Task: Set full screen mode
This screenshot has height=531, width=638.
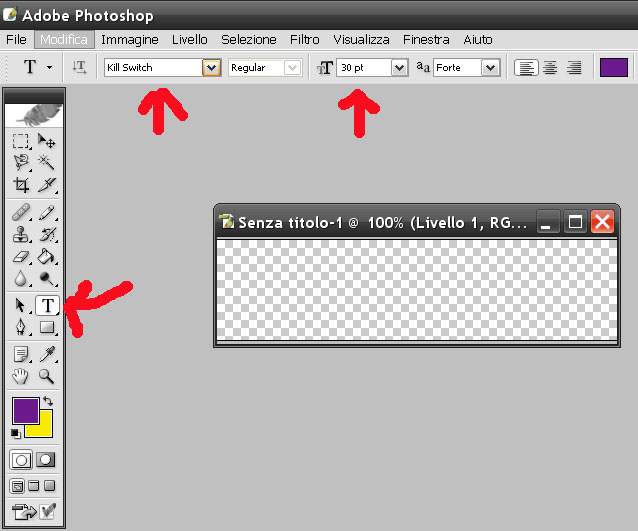Action: (50, 485)
